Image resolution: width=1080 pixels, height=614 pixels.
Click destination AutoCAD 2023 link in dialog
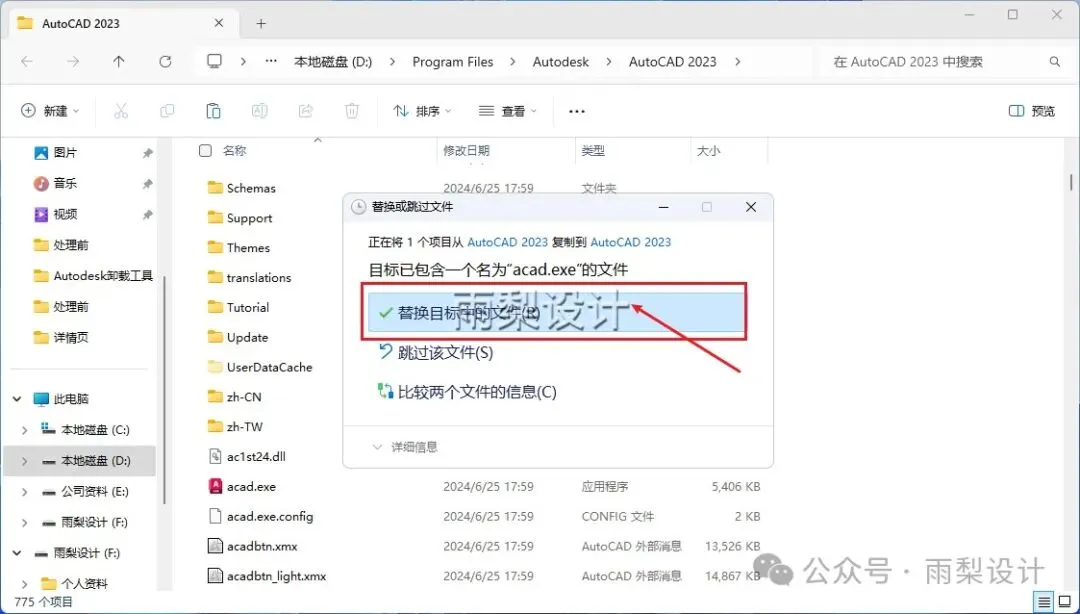pyautogui.click(x=631, y=242)
